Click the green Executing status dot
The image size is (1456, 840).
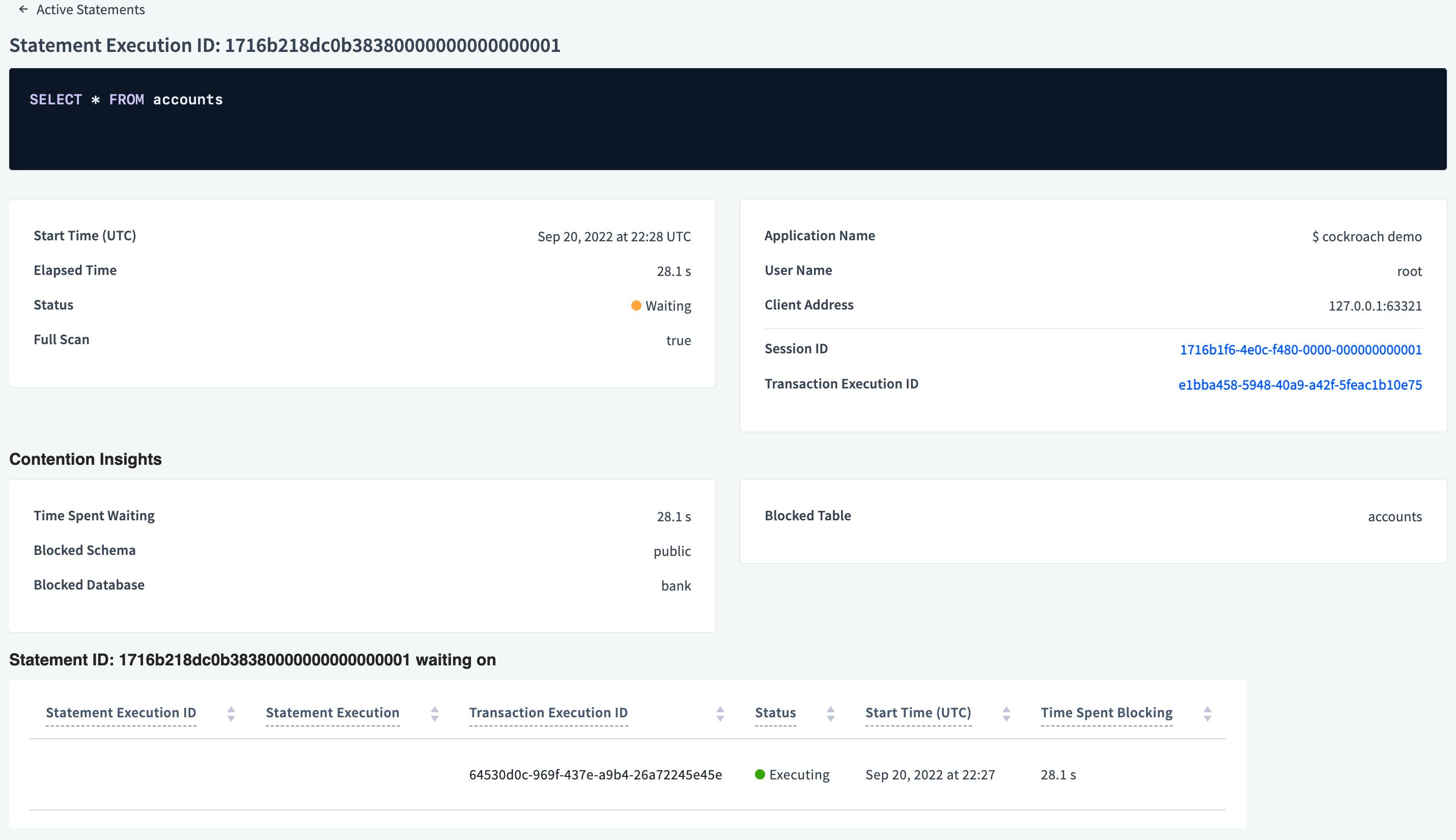click(x=760, y=775)
